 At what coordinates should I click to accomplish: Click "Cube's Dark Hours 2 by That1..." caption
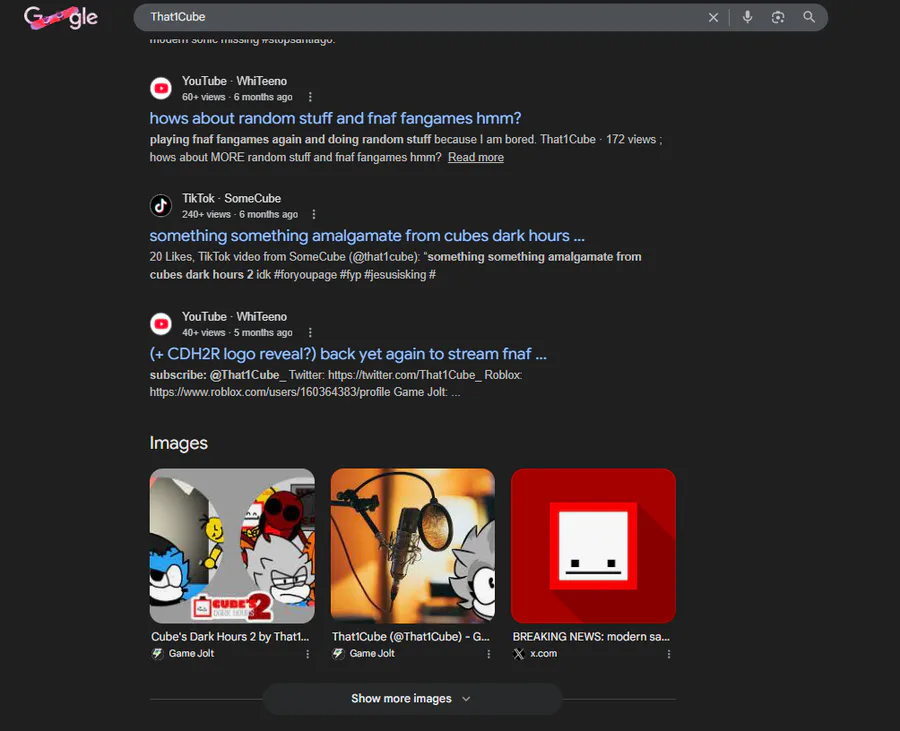click(230, 636)
